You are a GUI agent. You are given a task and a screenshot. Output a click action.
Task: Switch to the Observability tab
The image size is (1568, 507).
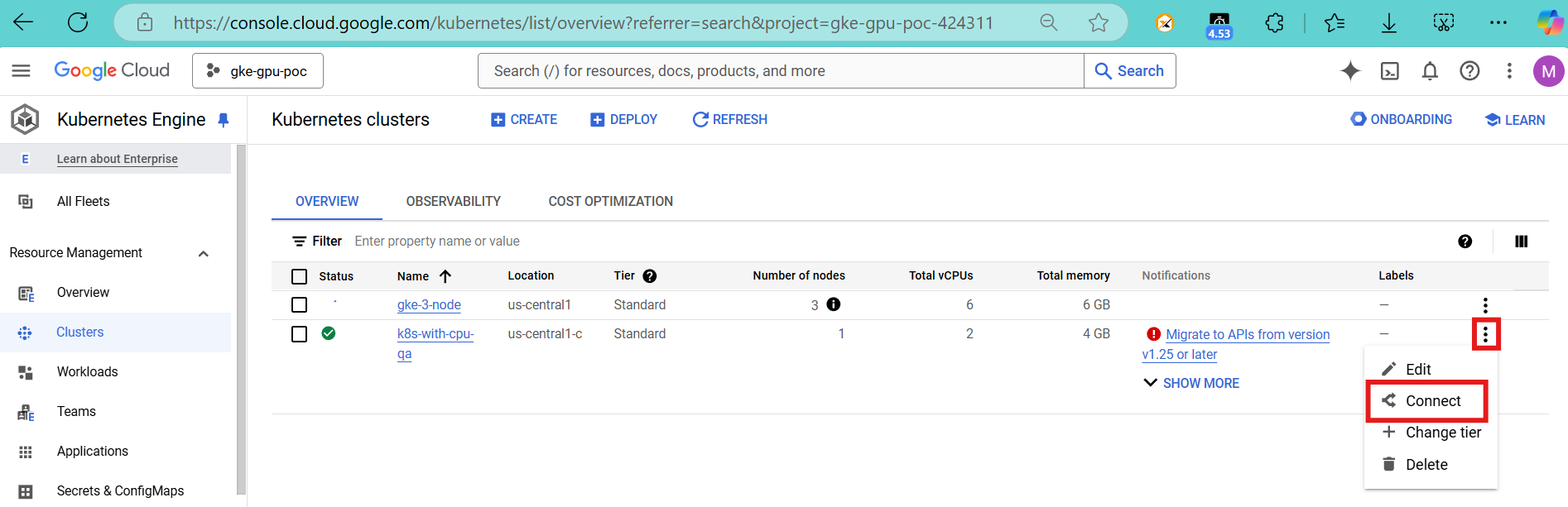tap(453, 201)
